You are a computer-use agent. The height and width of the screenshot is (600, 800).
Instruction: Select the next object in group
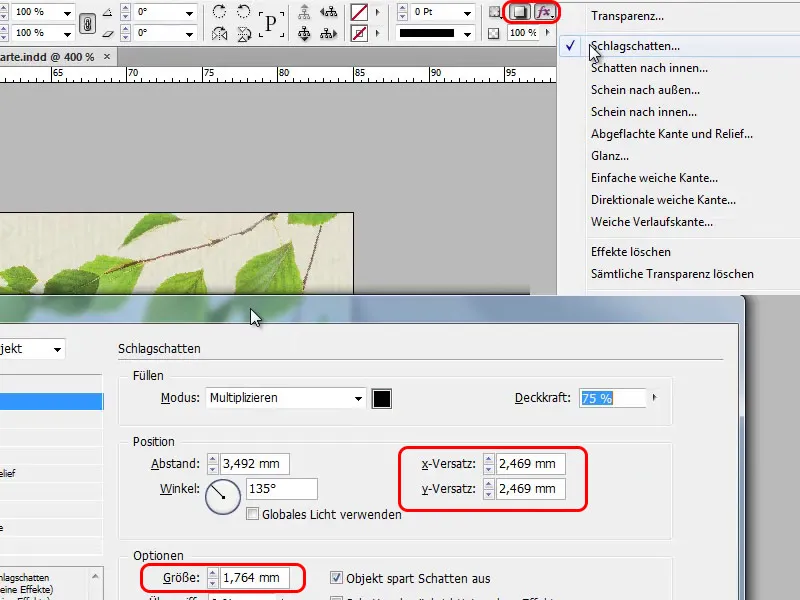(329, 34)
